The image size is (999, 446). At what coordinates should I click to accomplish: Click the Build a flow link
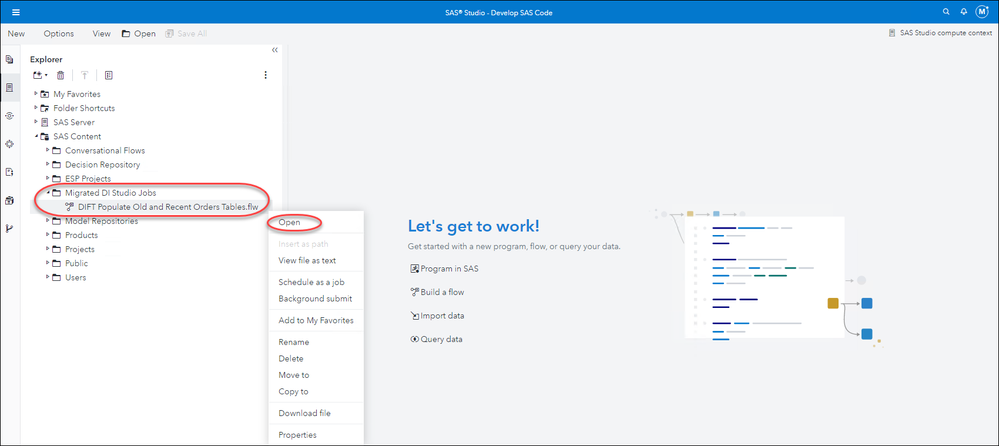(441, 292)
